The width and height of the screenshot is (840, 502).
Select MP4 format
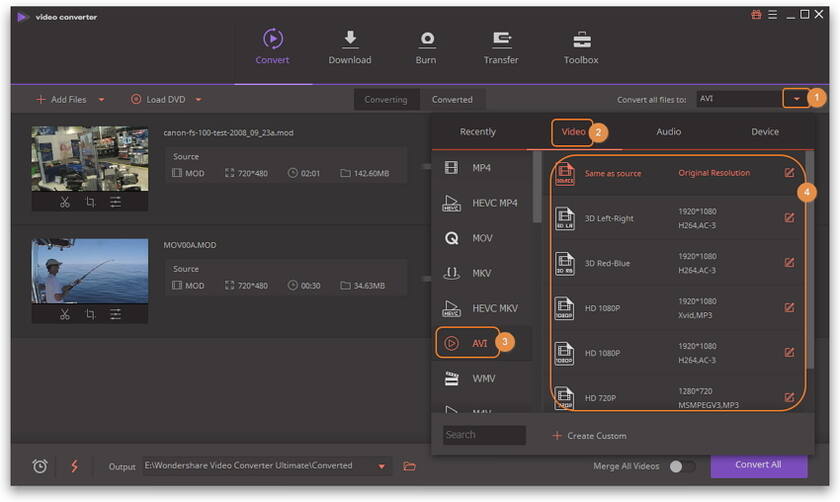tap(482, 168)
